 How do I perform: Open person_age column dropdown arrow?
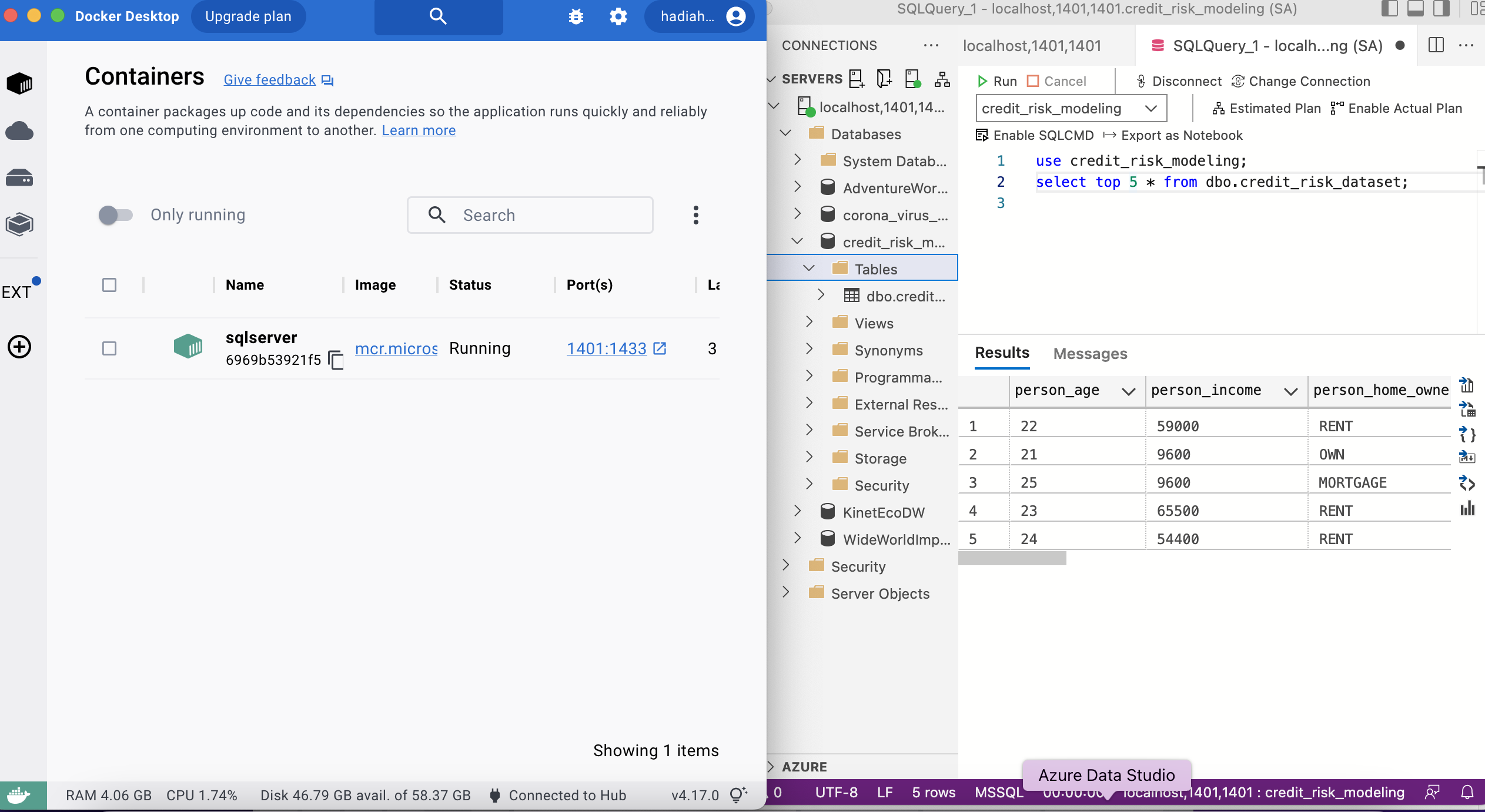tap(1128, 391)
